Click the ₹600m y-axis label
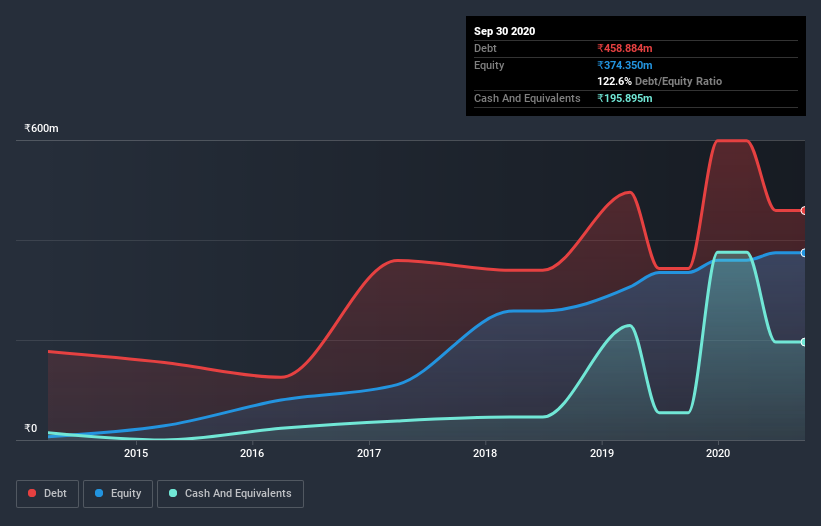This screenshot has width=821, height=526. [x=41, y=128]
